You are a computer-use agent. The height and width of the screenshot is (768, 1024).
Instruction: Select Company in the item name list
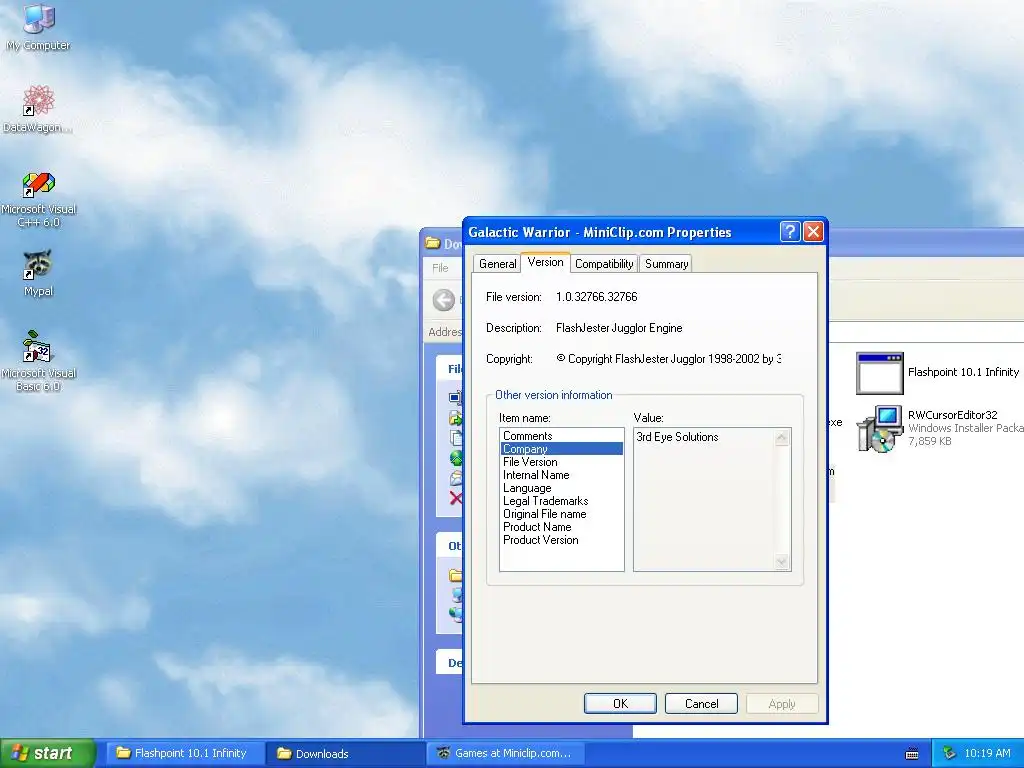pos(562,449)
